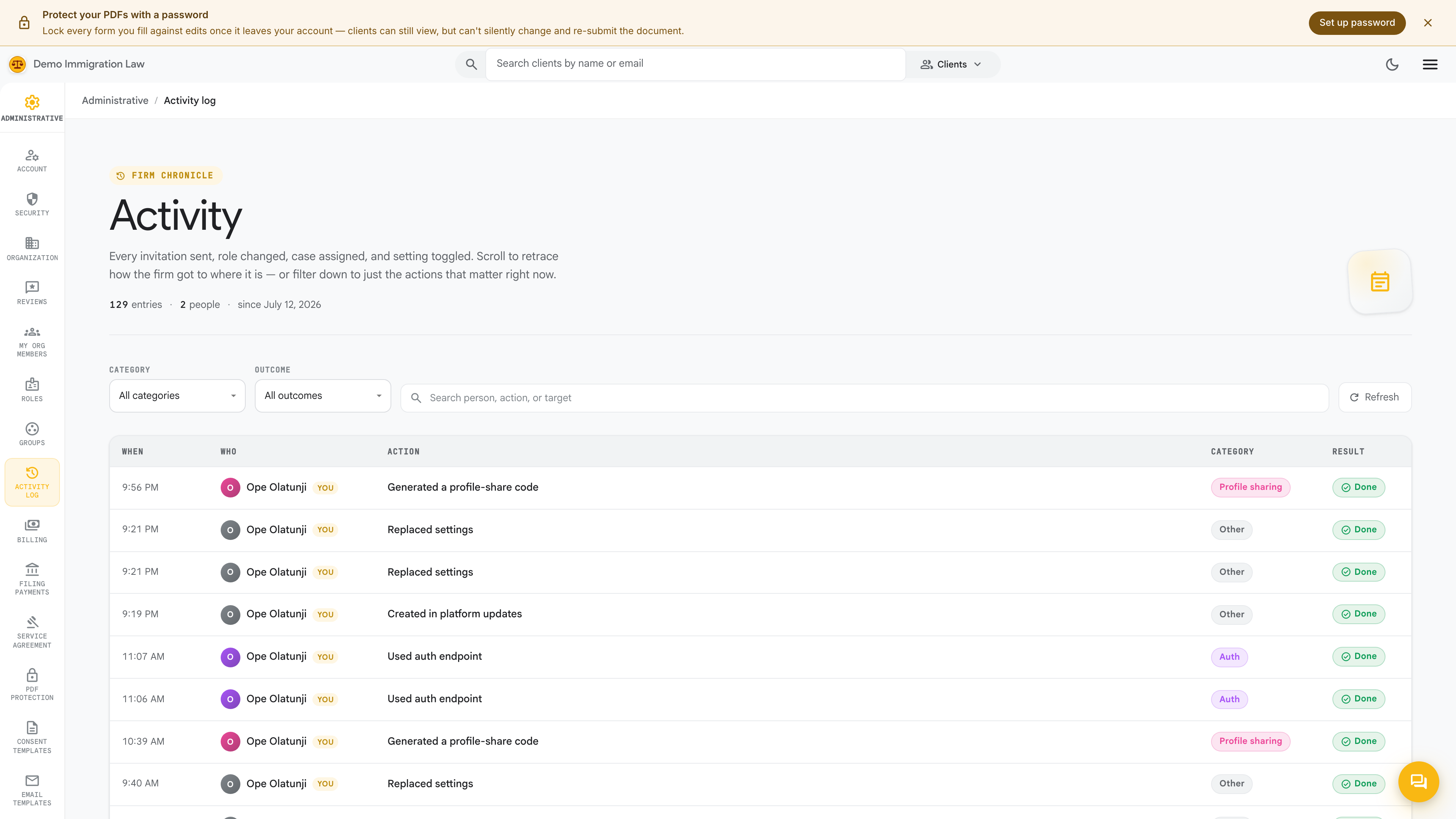
Task: Click the ACTION column header
Action: (403, 452)
